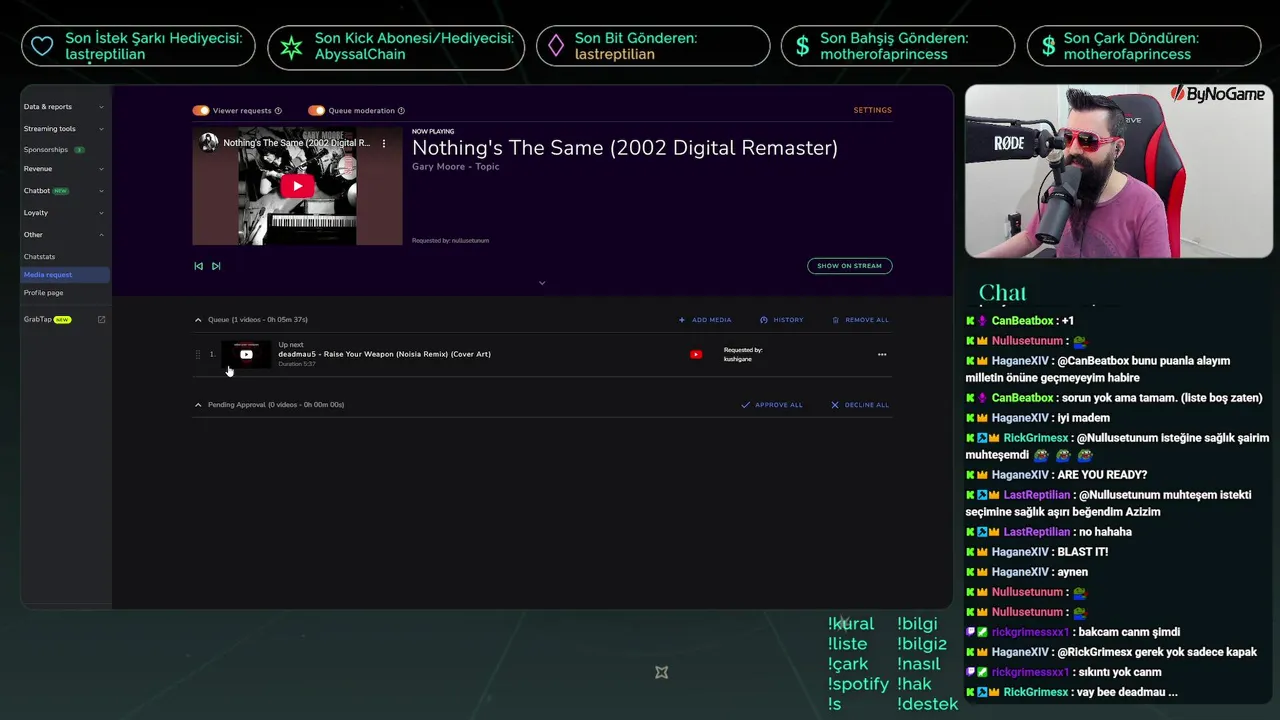Click the diamond bit icon
This screenshot has height=720, width=1280.
[556, 46]
